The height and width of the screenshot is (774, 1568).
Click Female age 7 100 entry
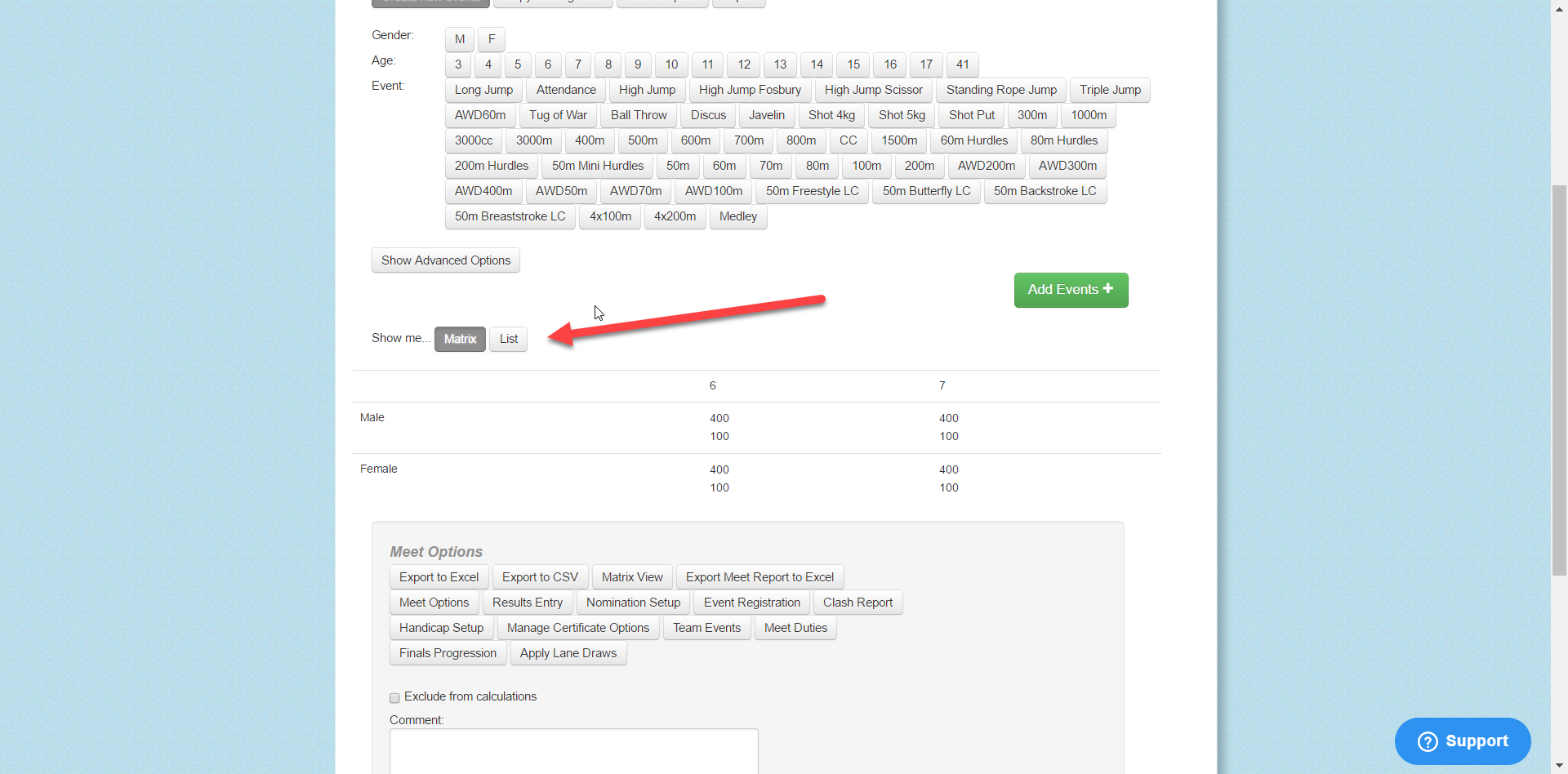pyautogui.click(x=948, y=487)
